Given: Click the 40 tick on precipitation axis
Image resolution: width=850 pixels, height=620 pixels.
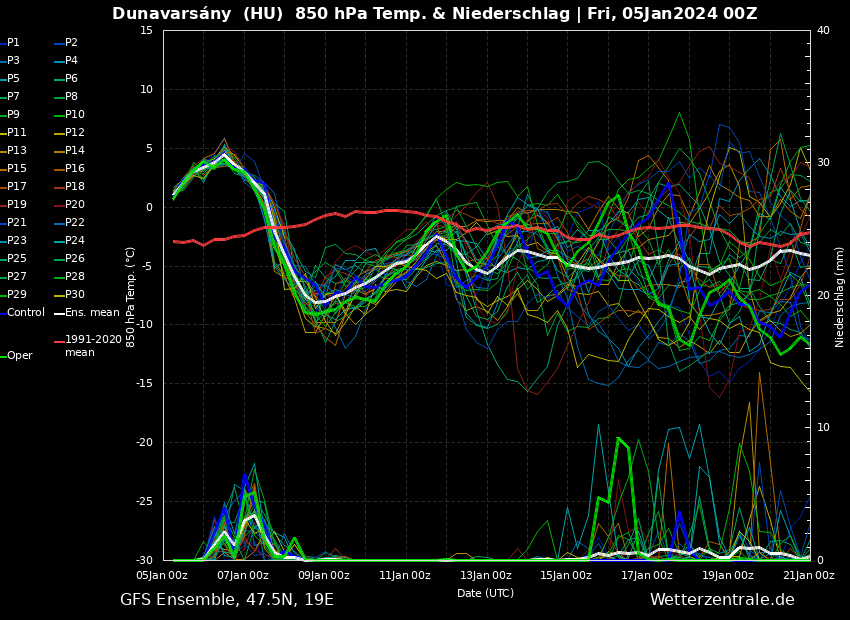Looking at the screenshot, I should click(x=823, y=30).
